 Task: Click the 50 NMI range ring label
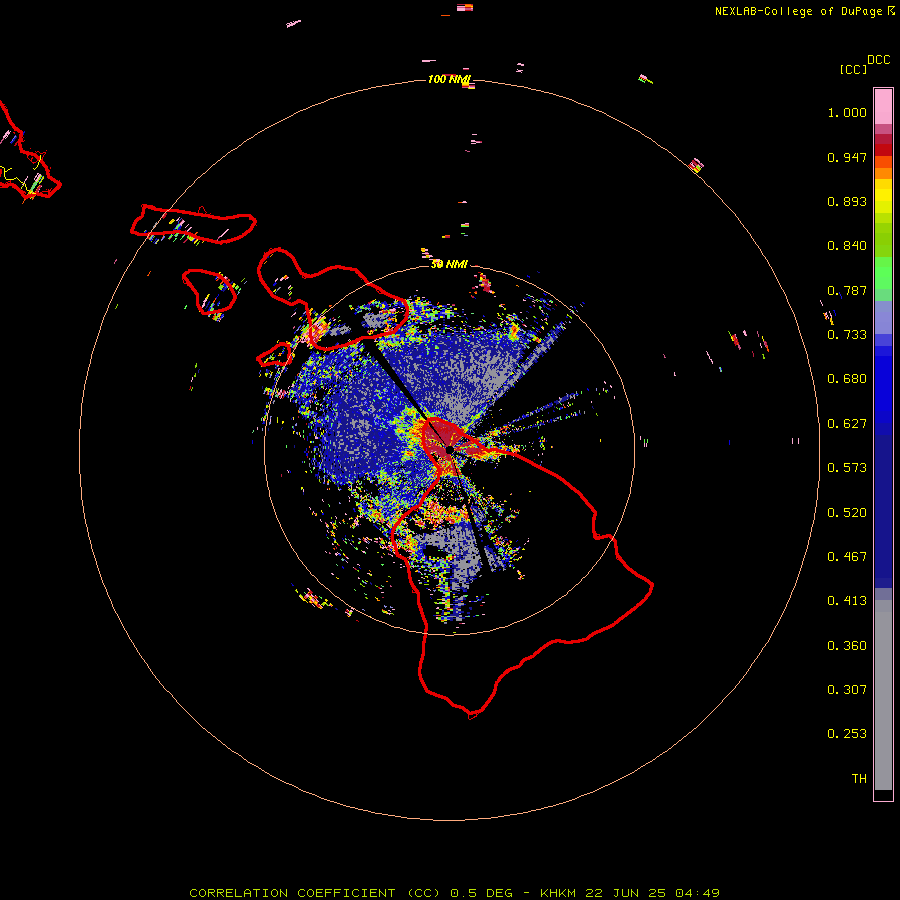(x=449, y=264)
